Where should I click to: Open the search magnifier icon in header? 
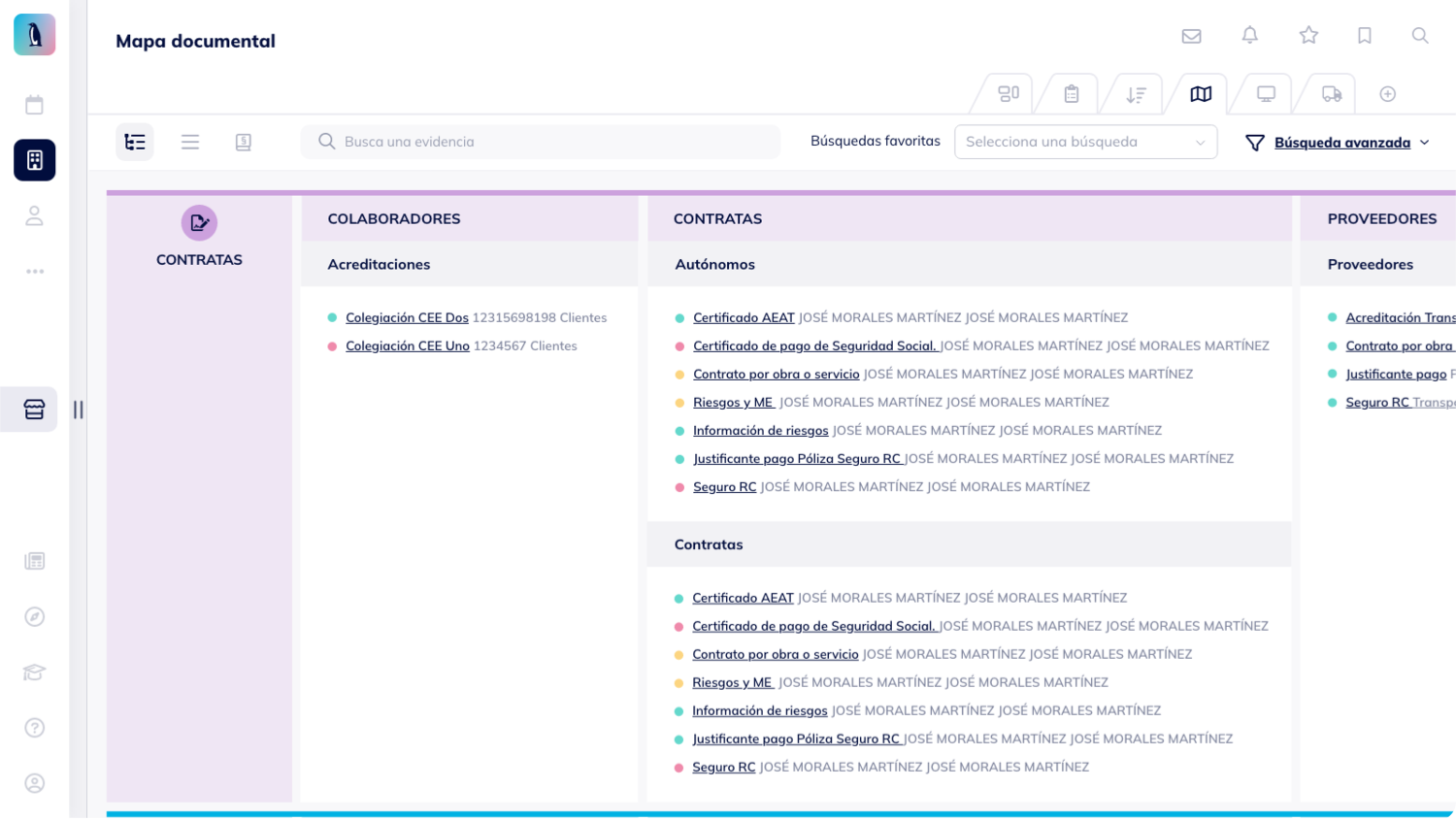coord(1420,36)
